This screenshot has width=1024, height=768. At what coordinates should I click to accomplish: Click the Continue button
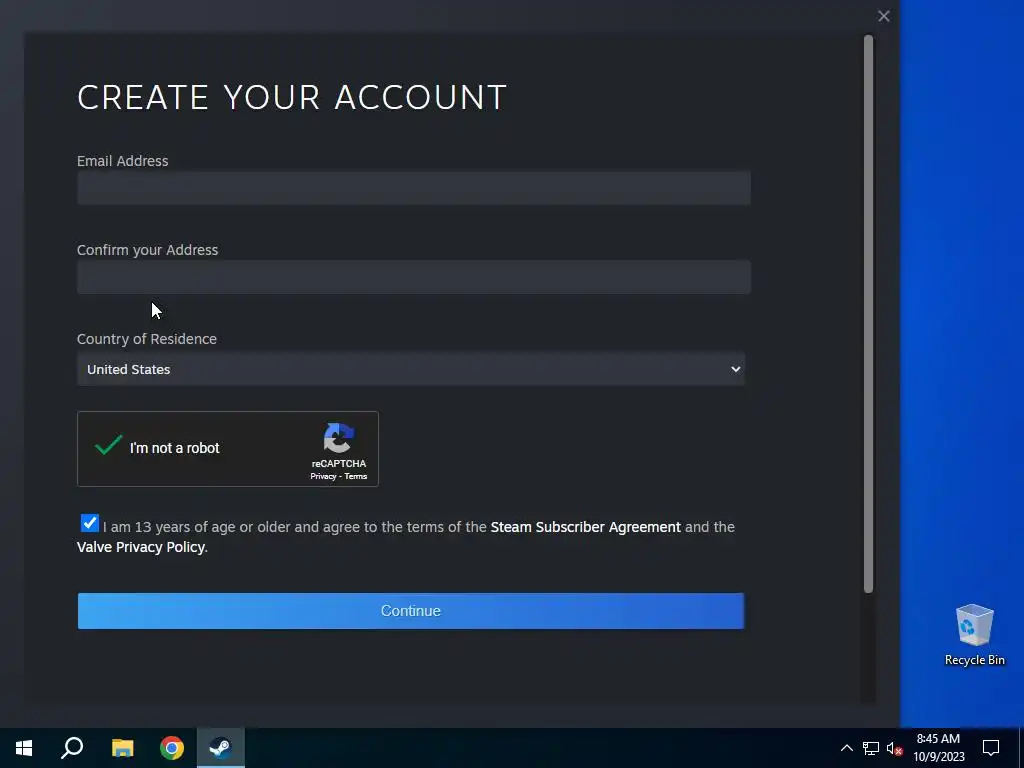[411, 611]
